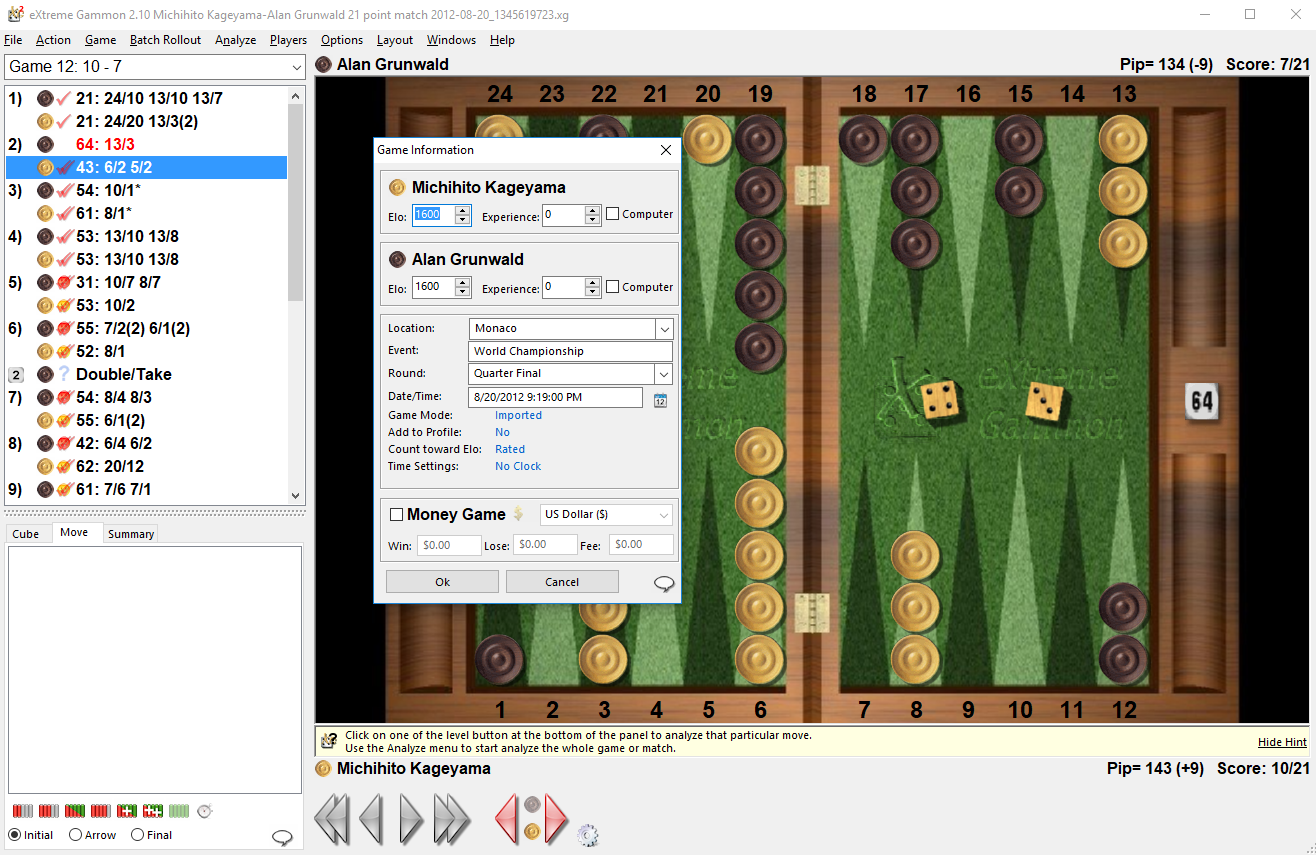Image resolution: width=1316 pixels, height=855 pixels.
Task: Click the Hide Hint link
Action: [x=1282, y=742]
